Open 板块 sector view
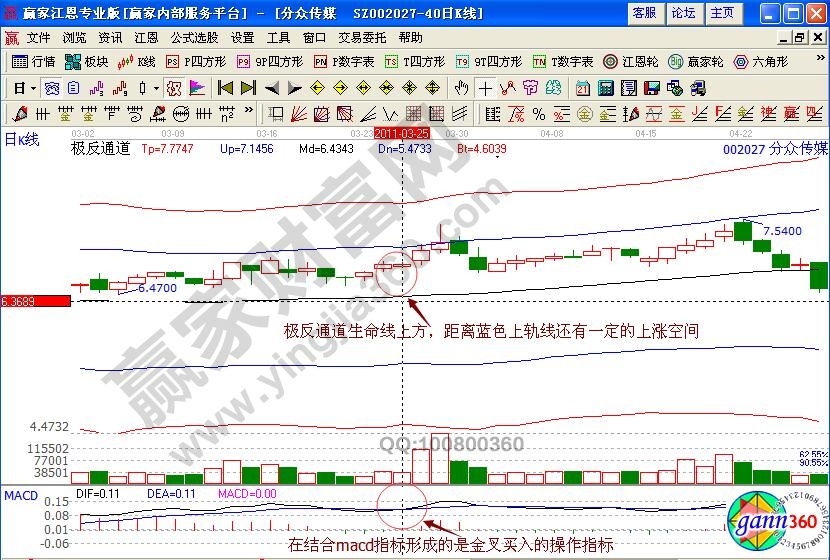Viewport: 830px width, 560px height. (86, 62)
